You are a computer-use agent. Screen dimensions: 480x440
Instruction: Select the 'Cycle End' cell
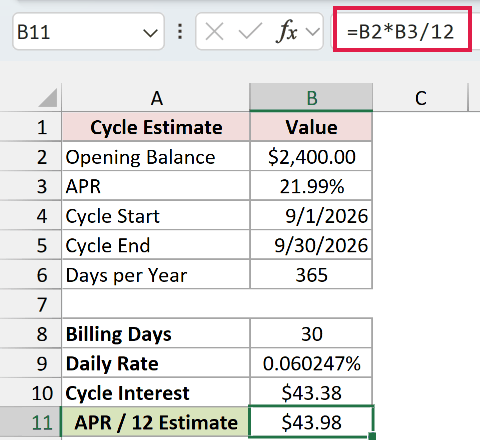[x=156, y=245]
